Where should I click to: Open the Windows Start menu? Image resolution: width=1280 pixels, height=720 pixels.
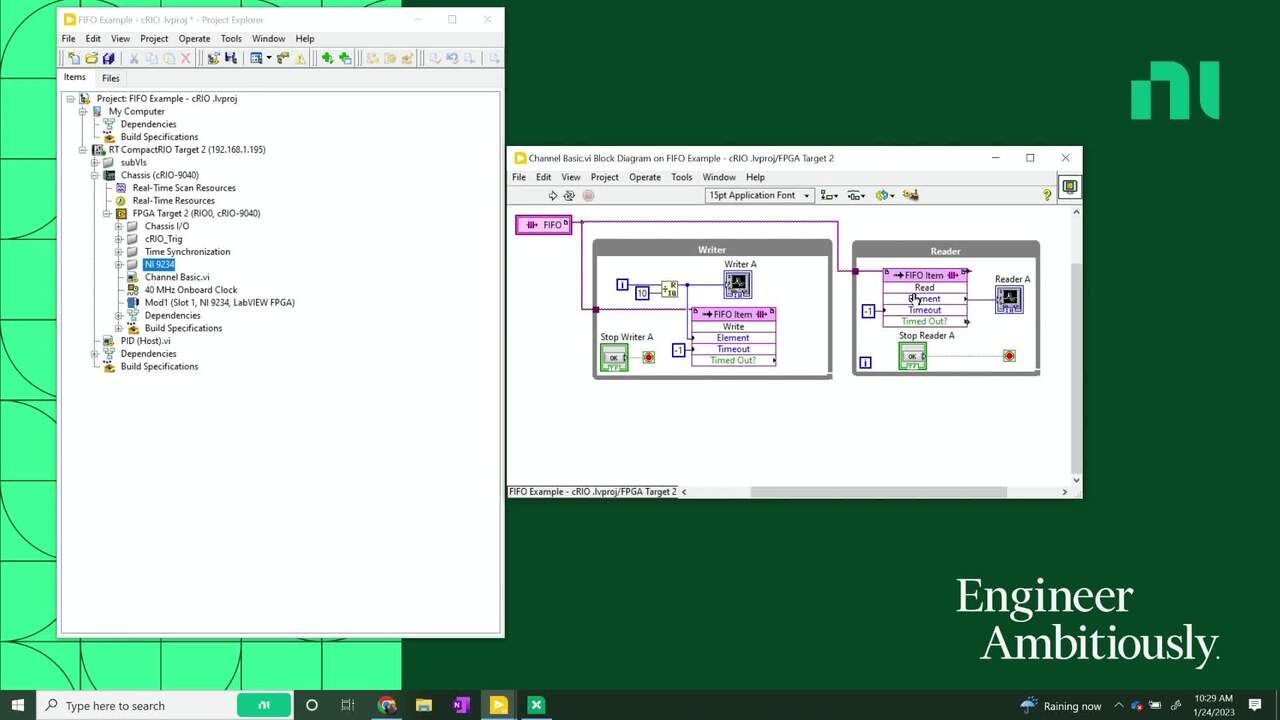click(17, 706)
